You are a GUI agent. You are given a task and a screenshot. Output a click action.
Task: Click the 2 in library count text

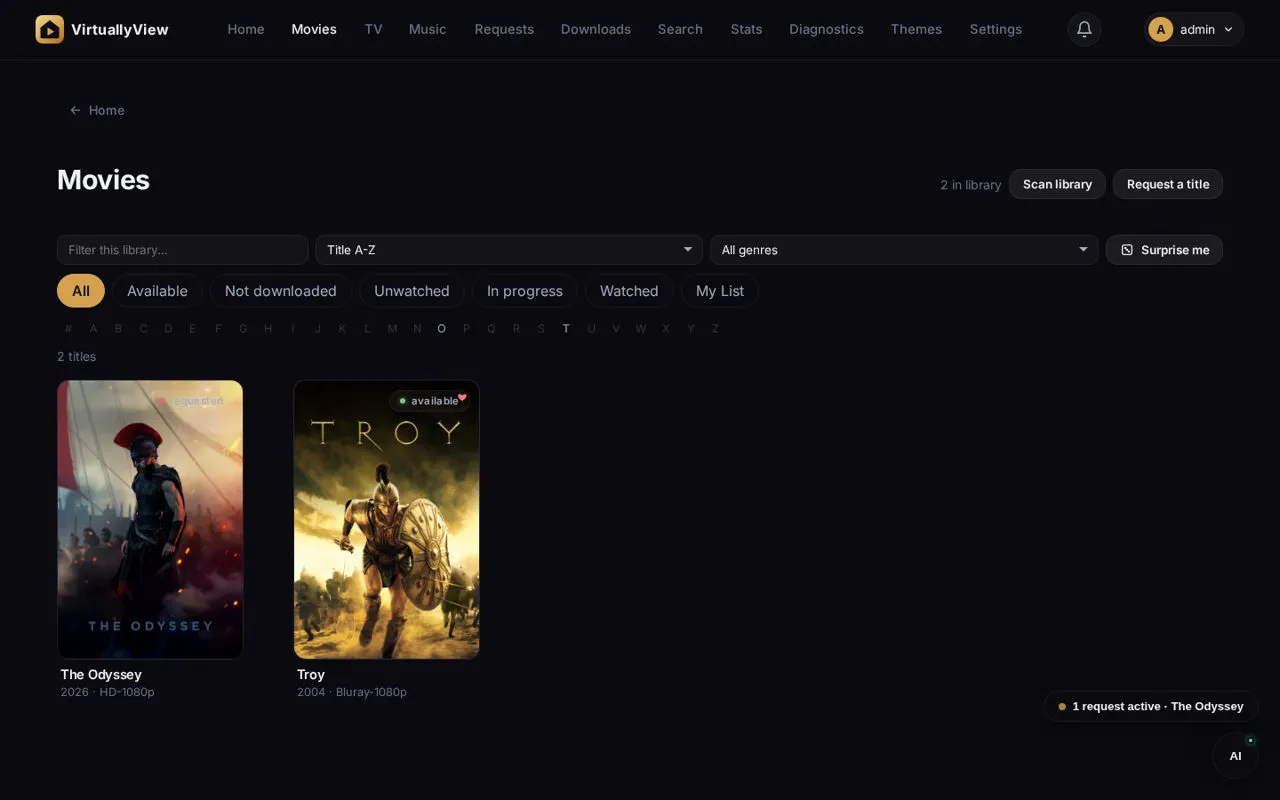tap(971, 185)
